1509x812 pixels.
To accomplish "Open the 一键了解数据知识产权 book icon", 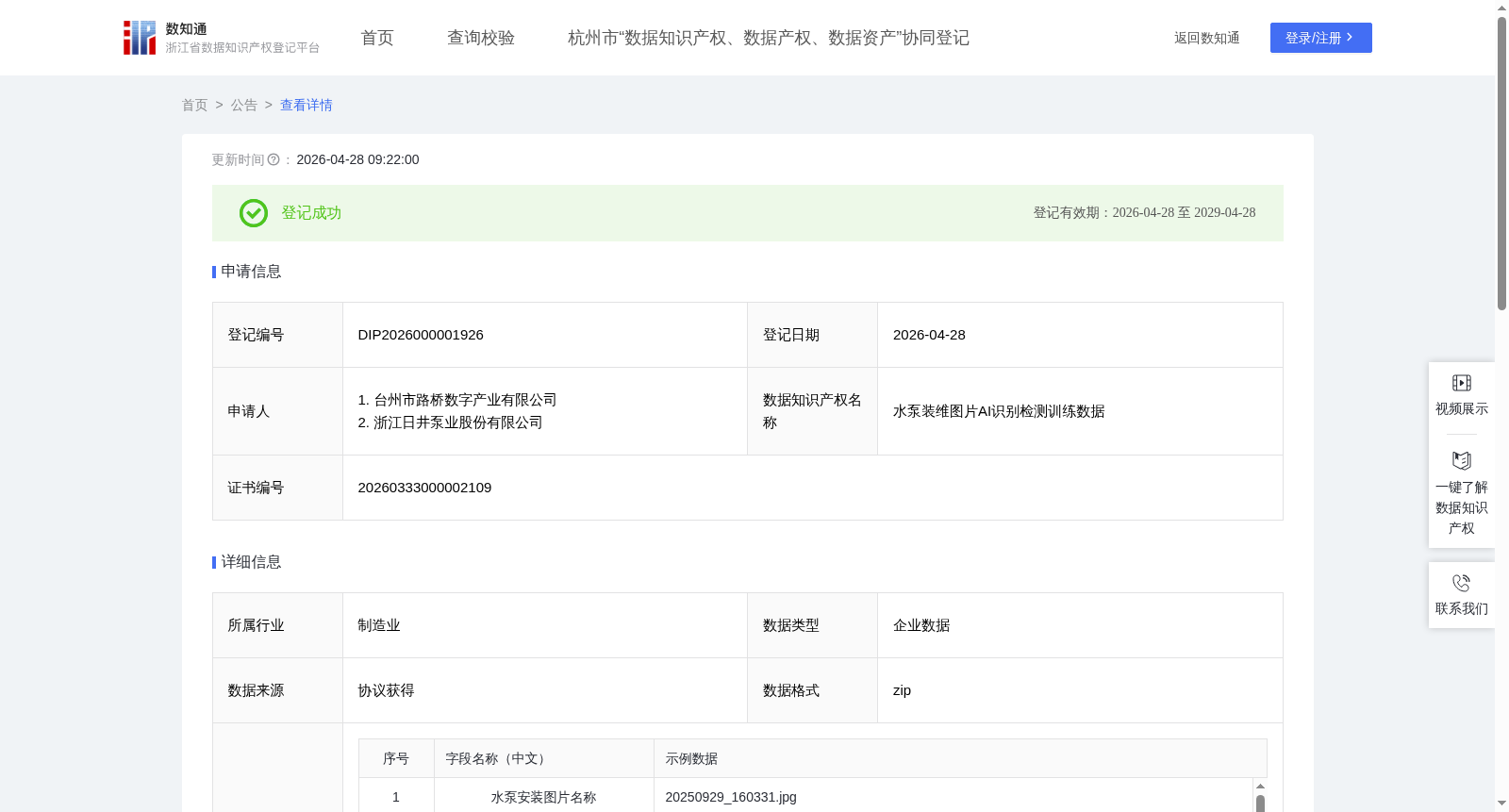I will point(1462,461).
